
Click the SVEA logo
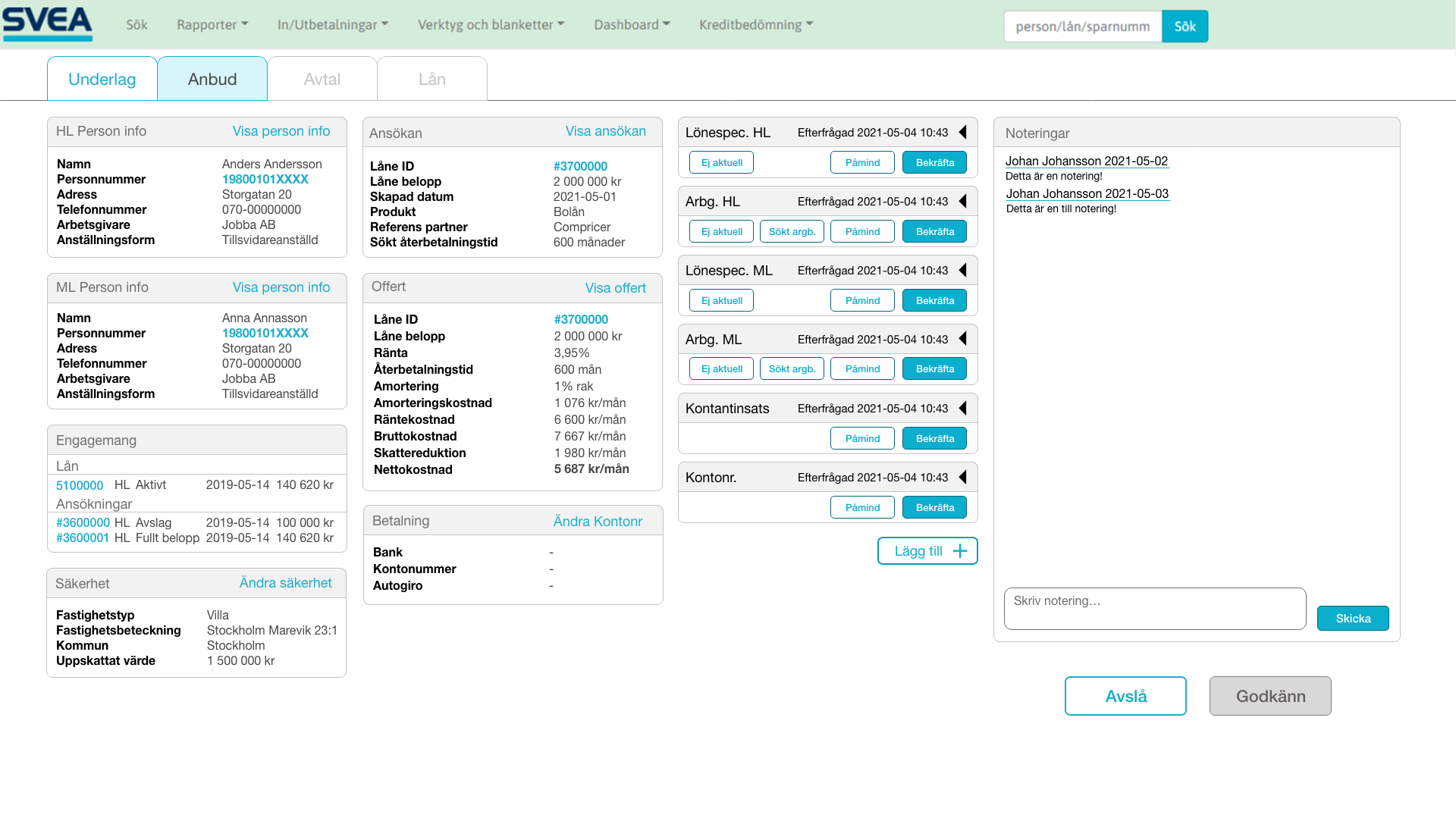[x=47, y=22]
